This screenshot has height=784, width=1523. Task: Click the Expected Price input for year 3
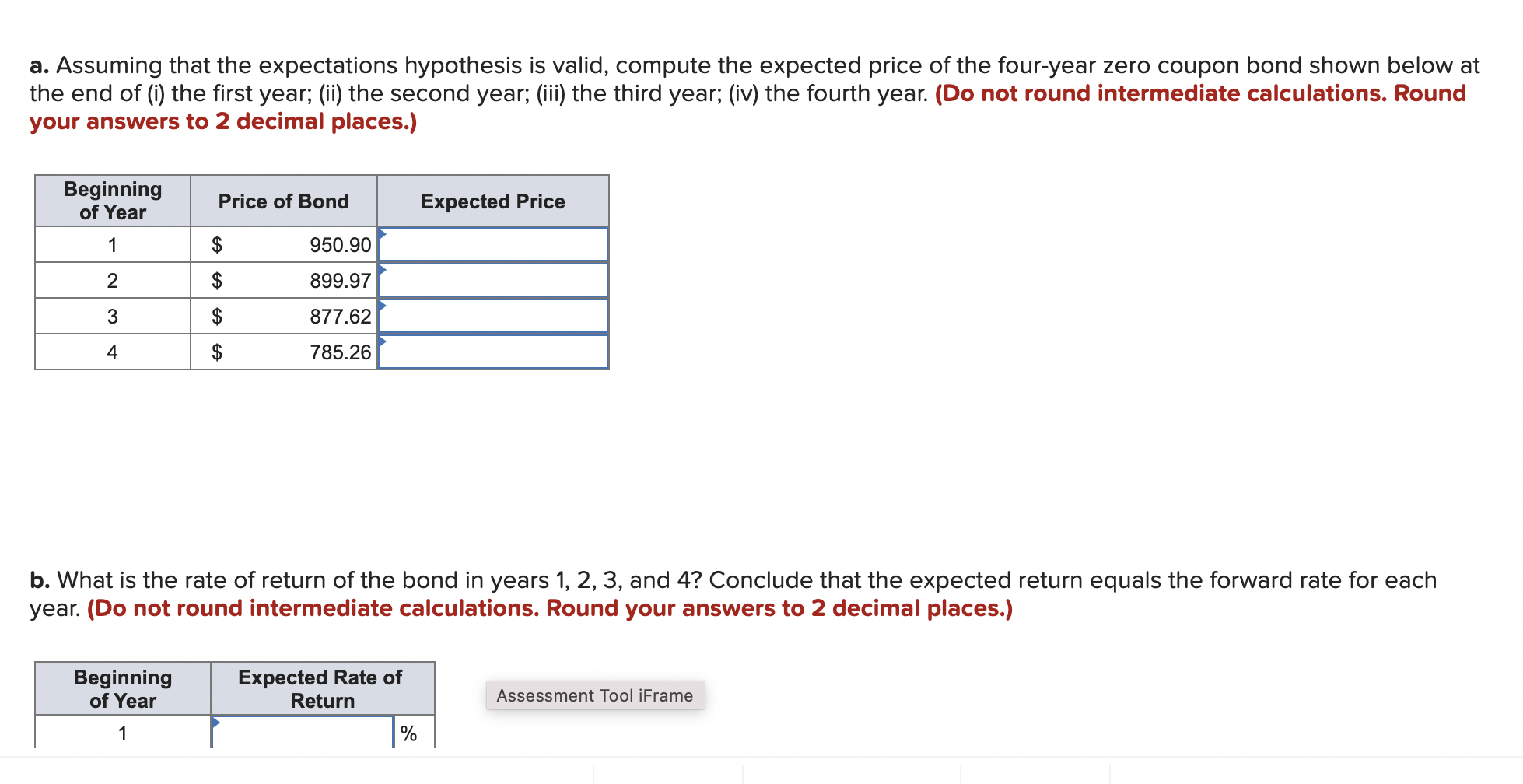[x=494, y=316]
